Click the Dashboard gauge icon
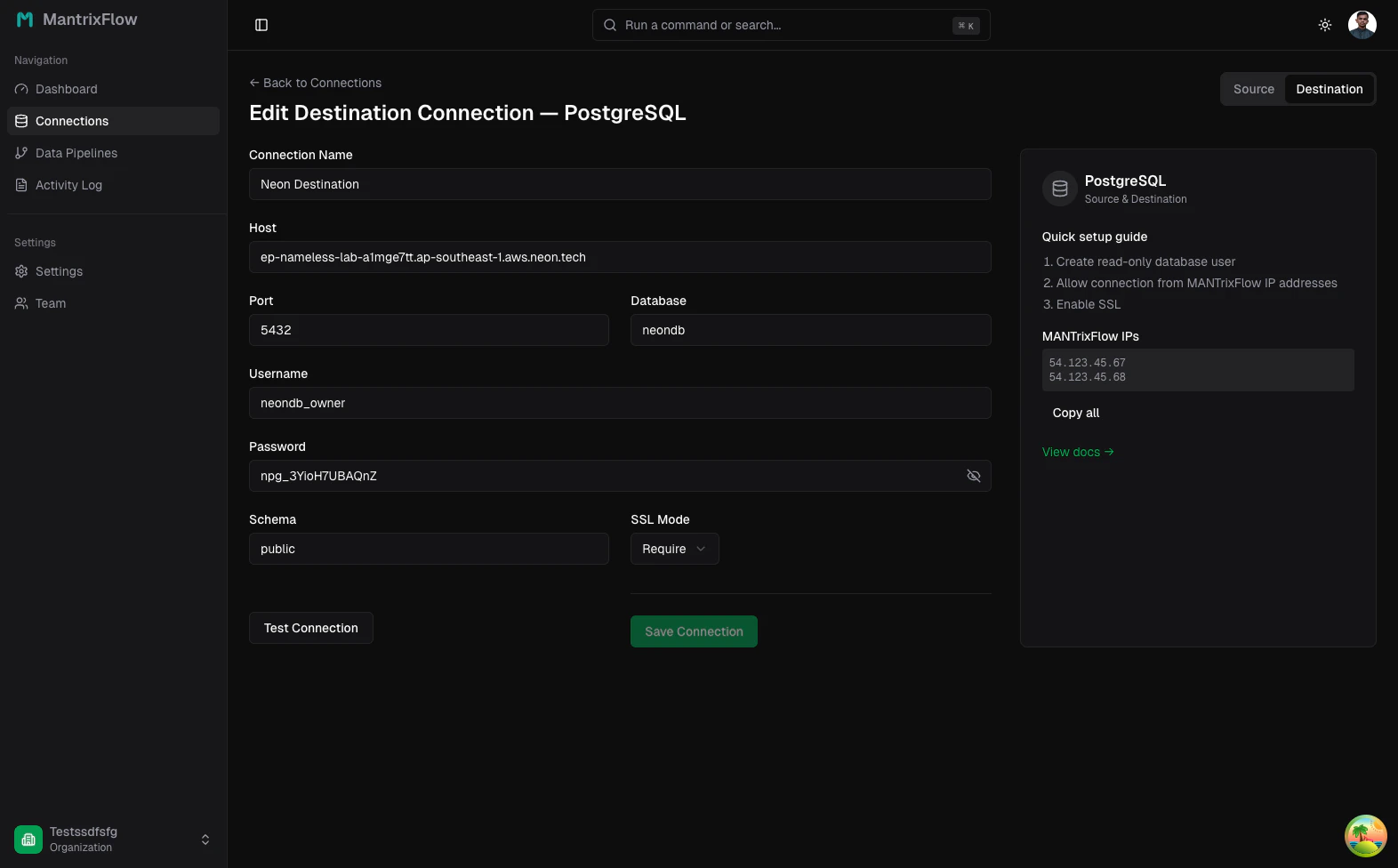1398x868 pixels. click(21, 89)
